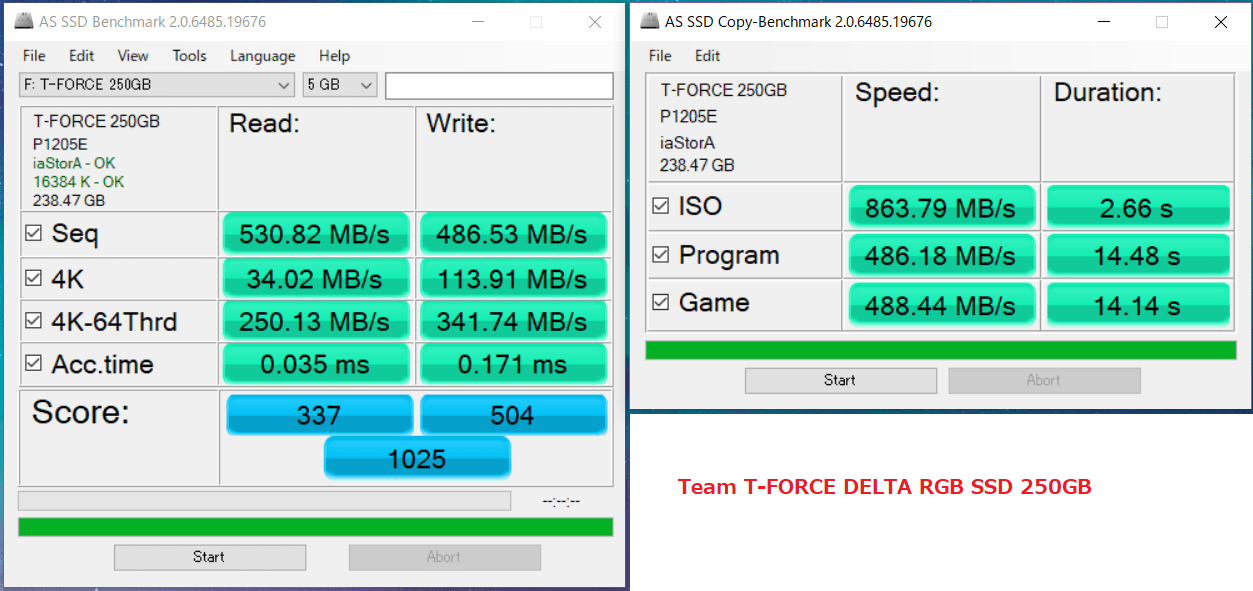Click the Seq read result 530.82 MB/s

tap(316, 234)
